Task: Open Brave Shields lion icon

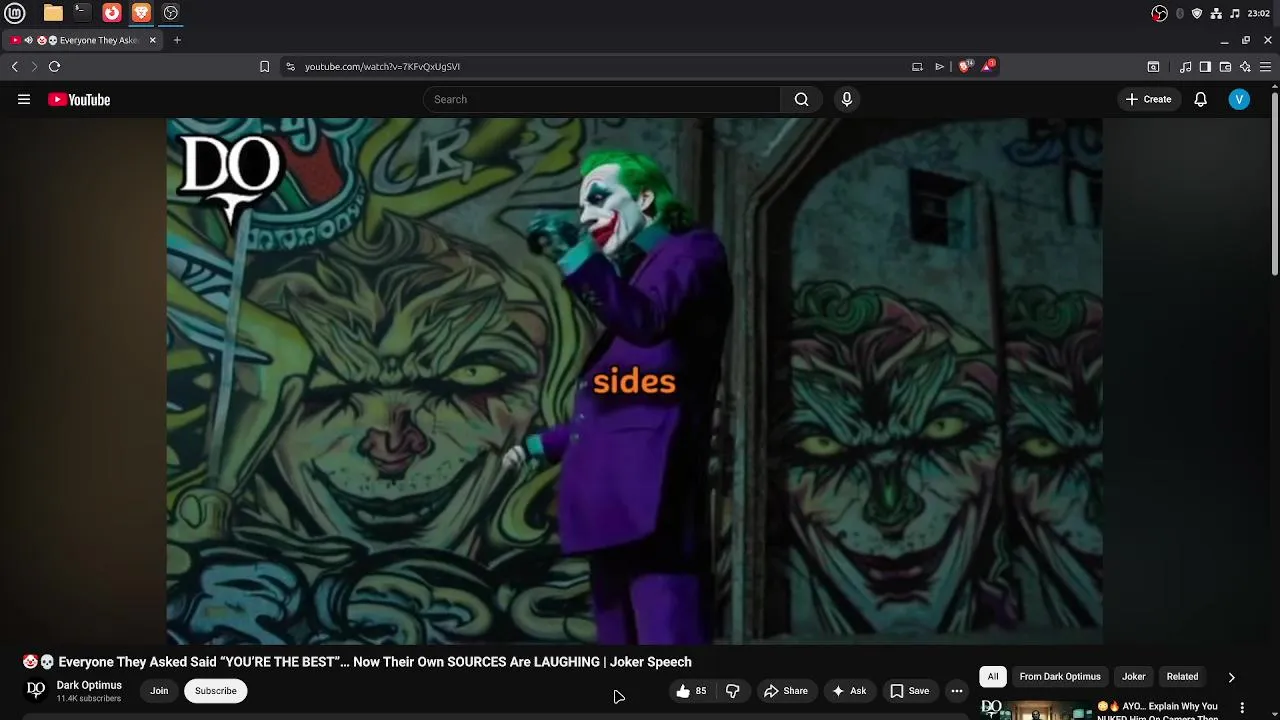Action: click(964, 66)
